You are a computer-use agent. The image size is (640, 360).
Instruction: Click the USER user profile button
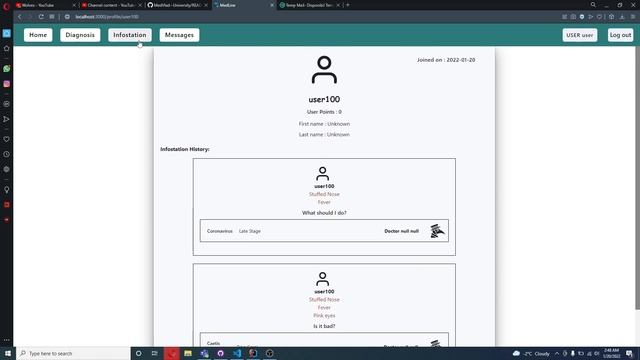[580, 35]
